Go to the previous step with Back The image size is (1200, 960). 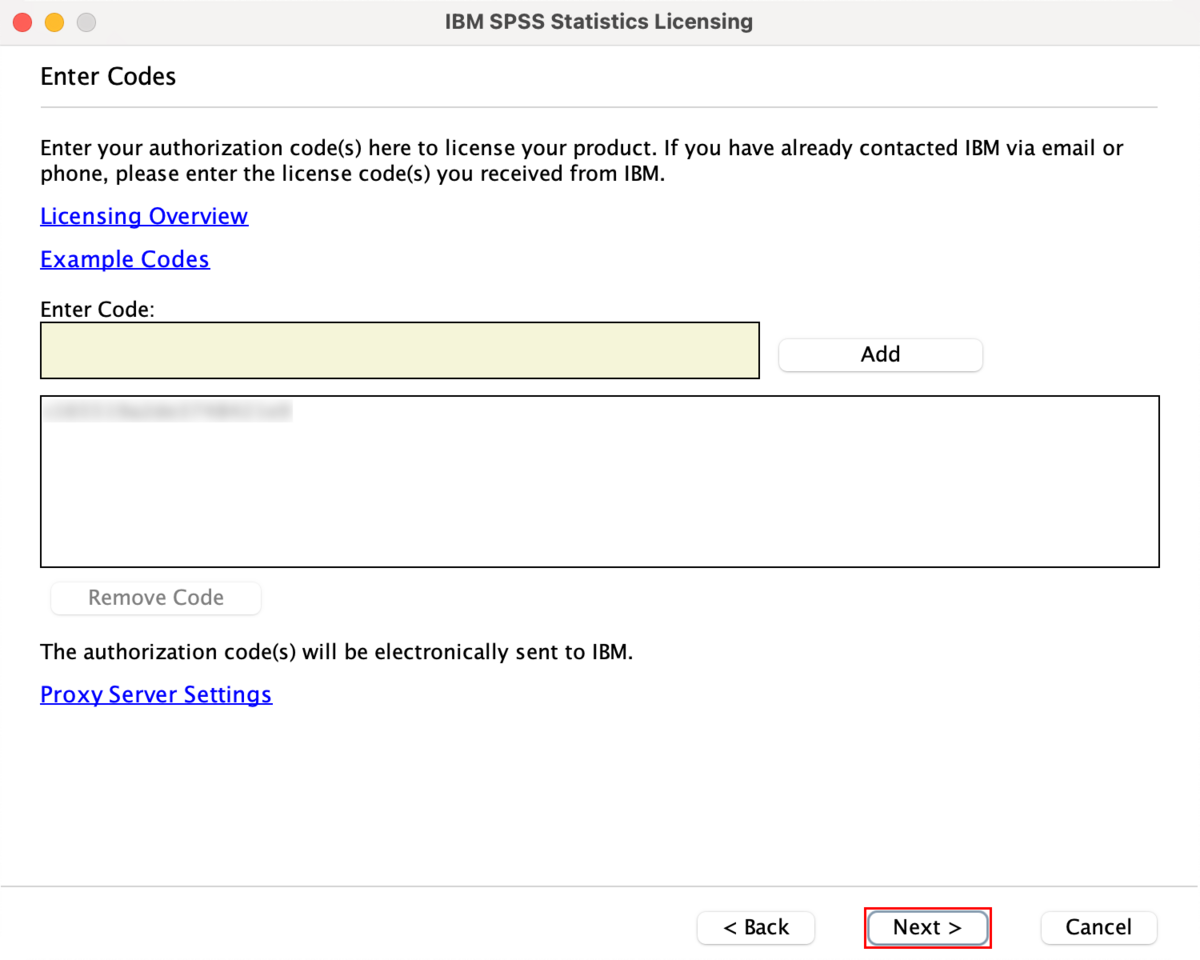point(756,927)
